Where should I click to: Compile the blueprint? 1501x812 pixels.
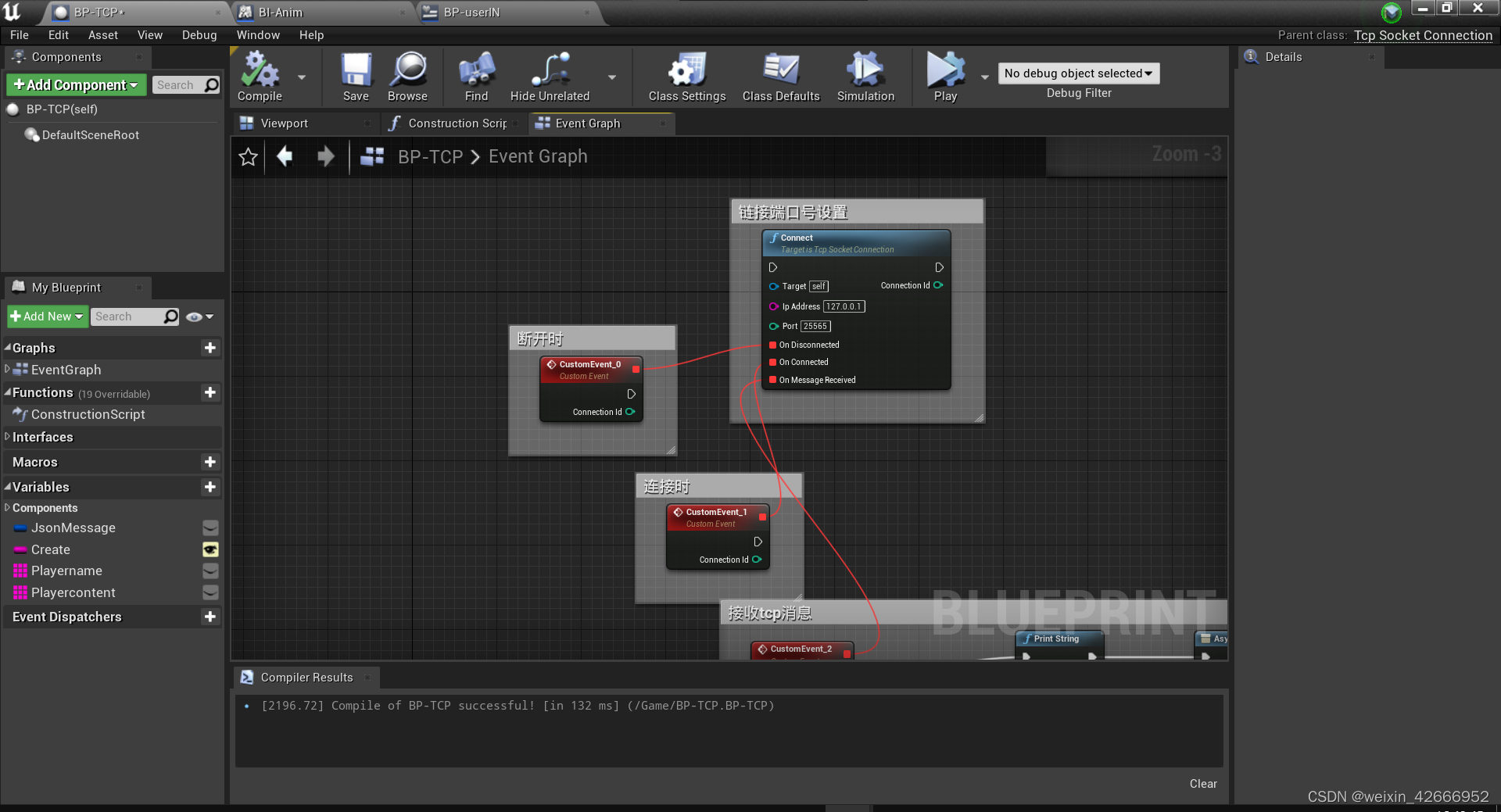259,76
